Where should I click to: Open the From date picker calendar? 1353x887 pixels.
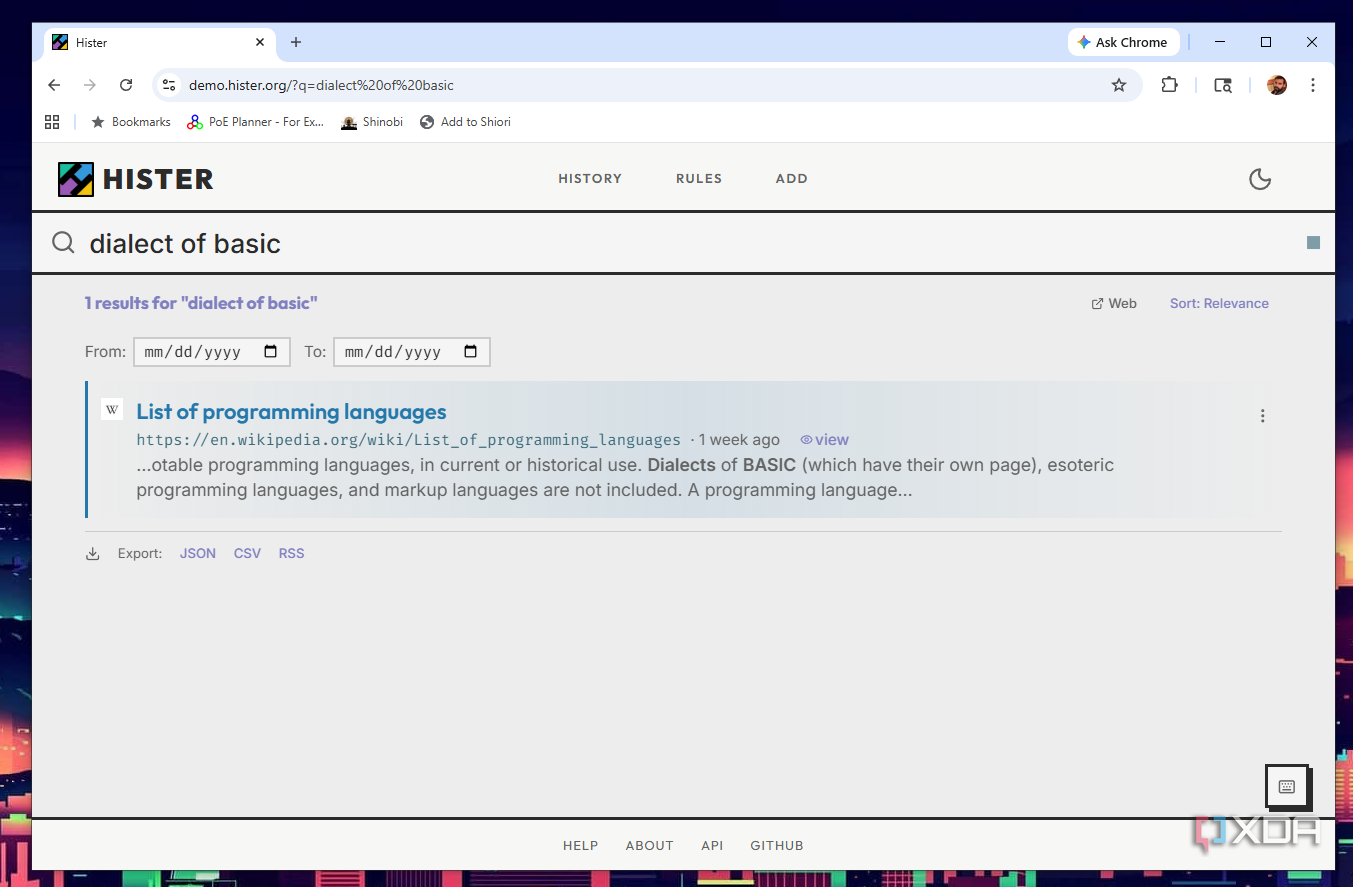pyautogui.click(x=270, y=352)
